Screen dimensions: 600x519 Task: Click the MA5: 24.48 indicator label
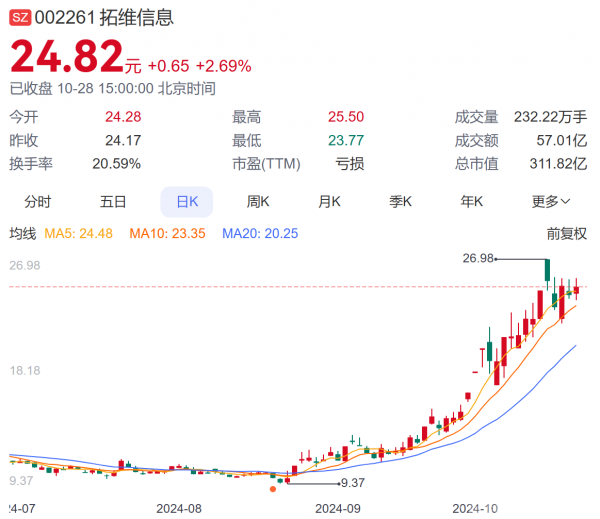(78, 233)
